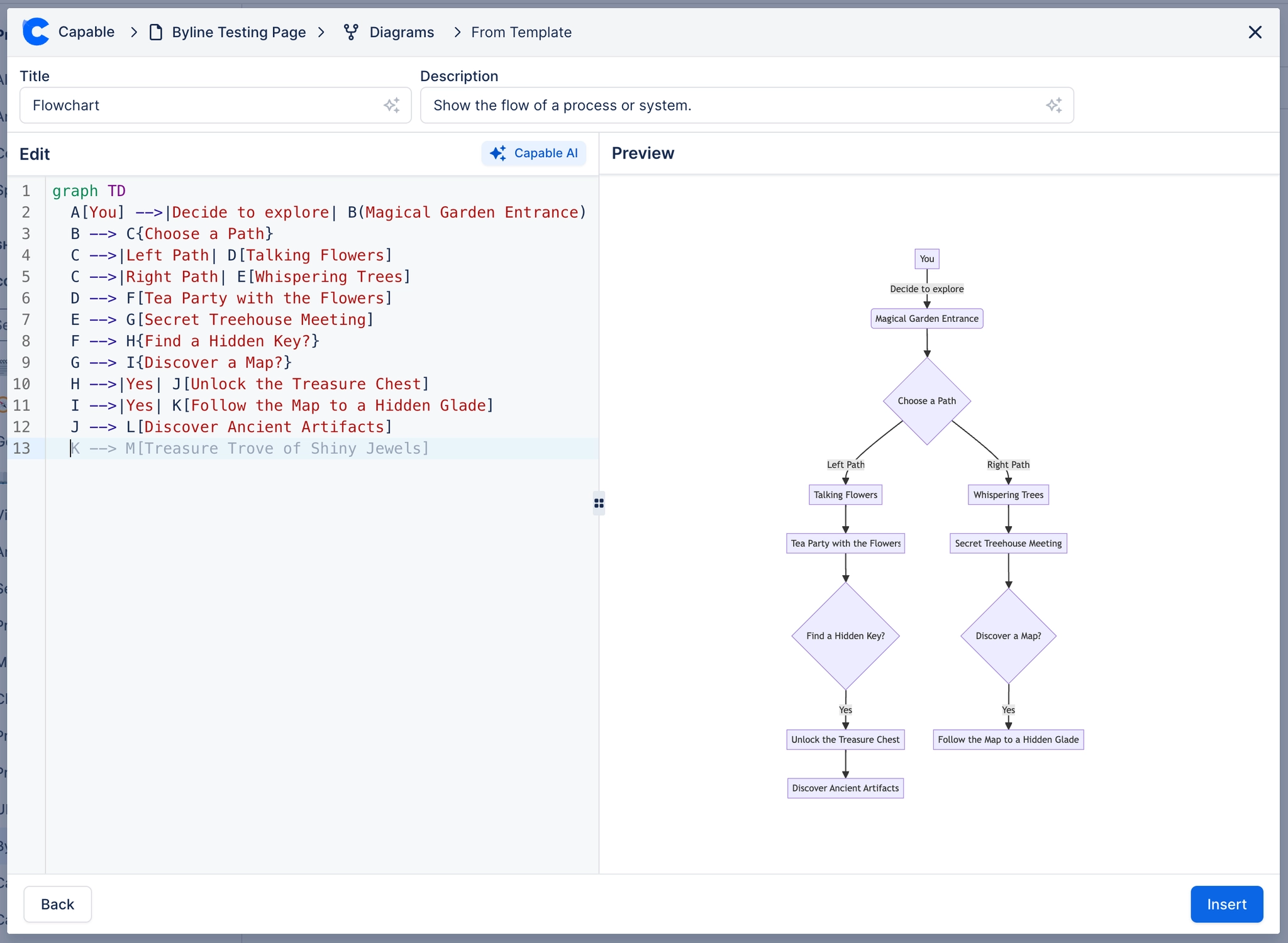Image resolution: width=1288 pixels, height=943 pixels.
Task: Click the Capable breadcrumb text
Action: [x=86, y=32]
